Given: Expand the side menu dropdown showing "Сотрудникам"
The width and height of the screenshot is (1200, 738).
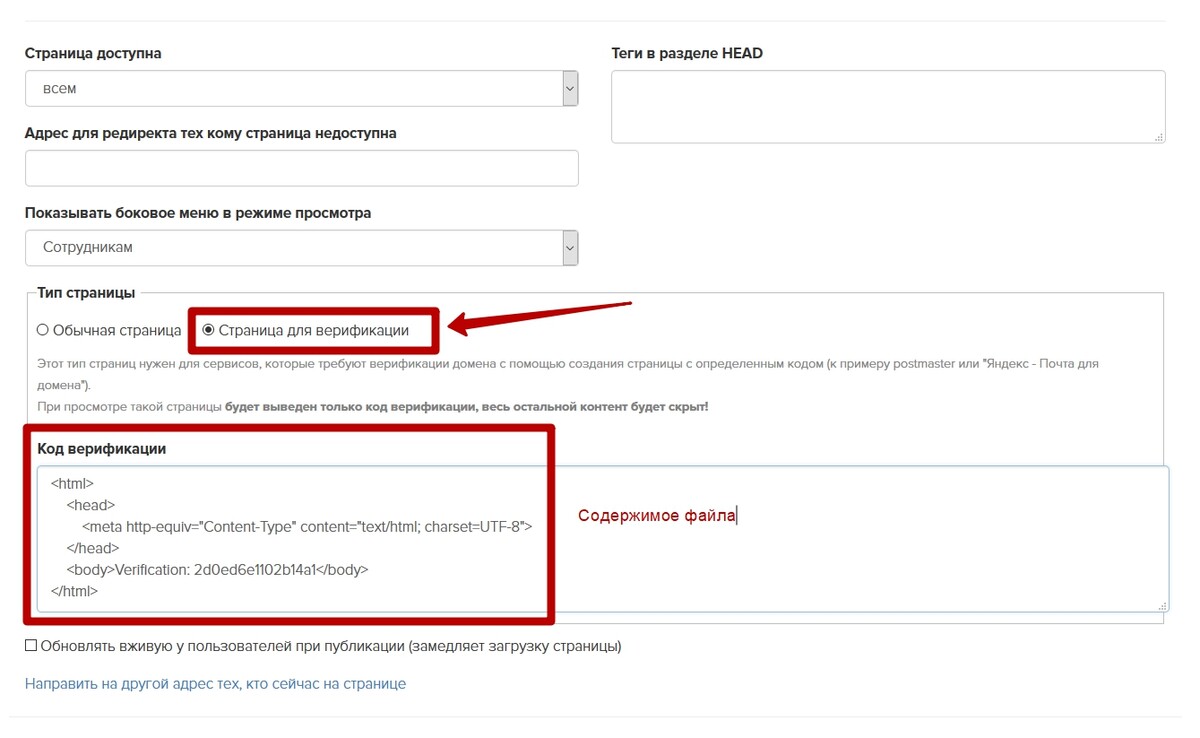Looking at the screenshot, I should (301, 247).
